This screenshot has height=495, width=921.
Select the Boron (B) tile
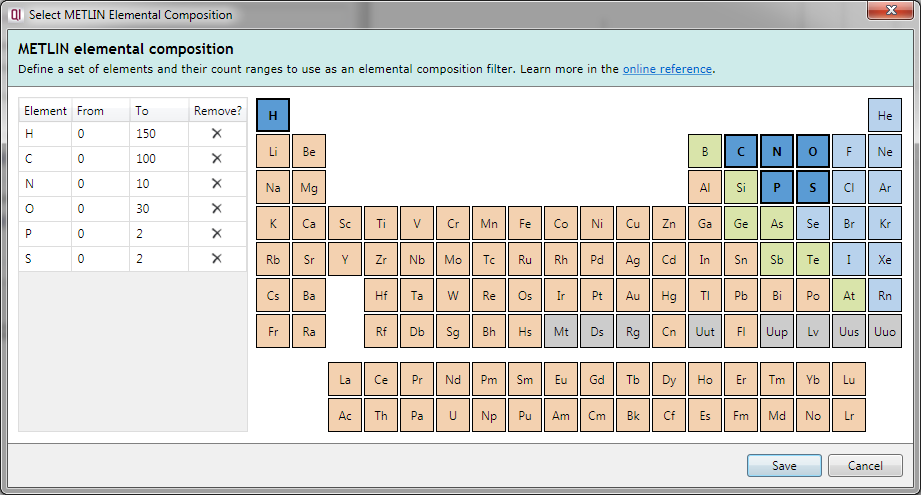click(705, 151)
